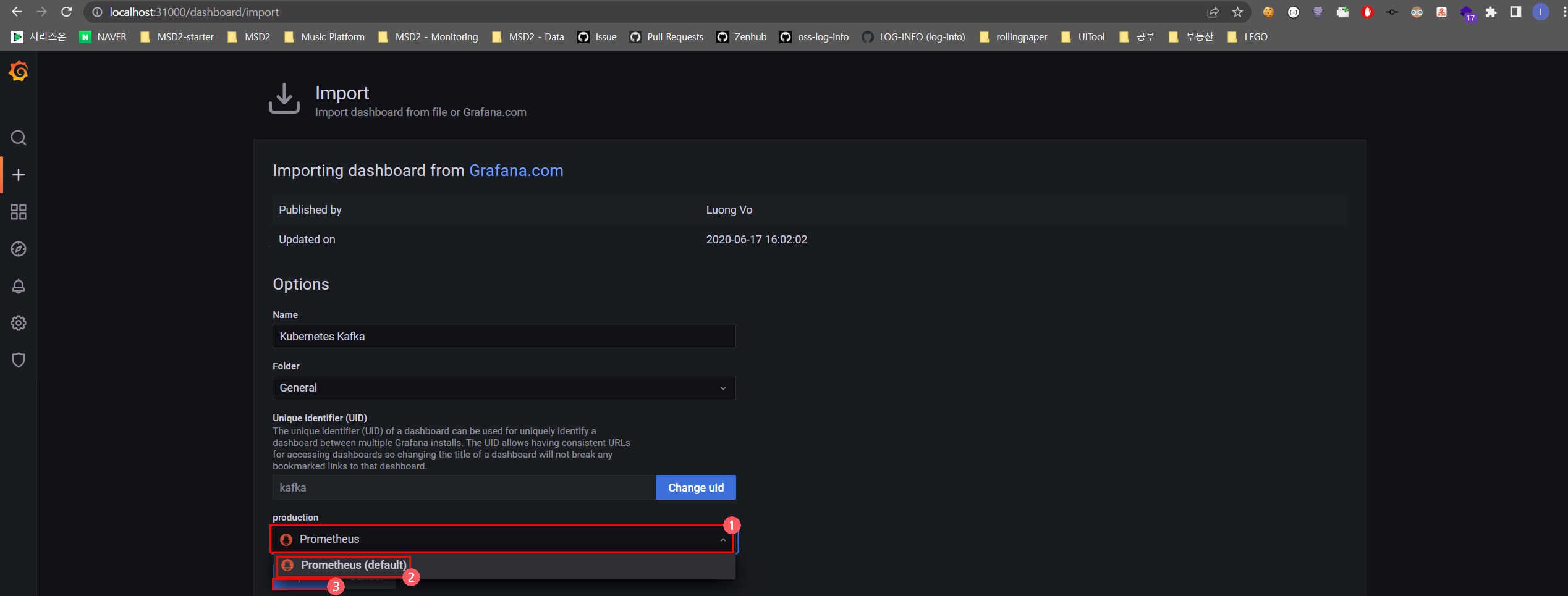This screenshot has width=1568, height=596.
Task: Bookmark this page with the star icon
Action: (x=1237, y=12)
